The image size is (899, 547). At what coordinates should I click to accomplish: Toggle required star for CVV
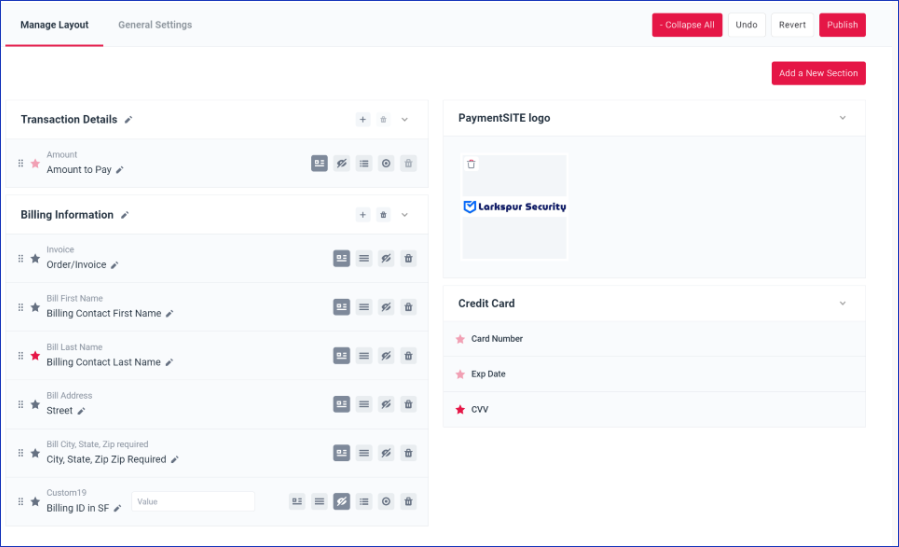(x=460, y=410)
